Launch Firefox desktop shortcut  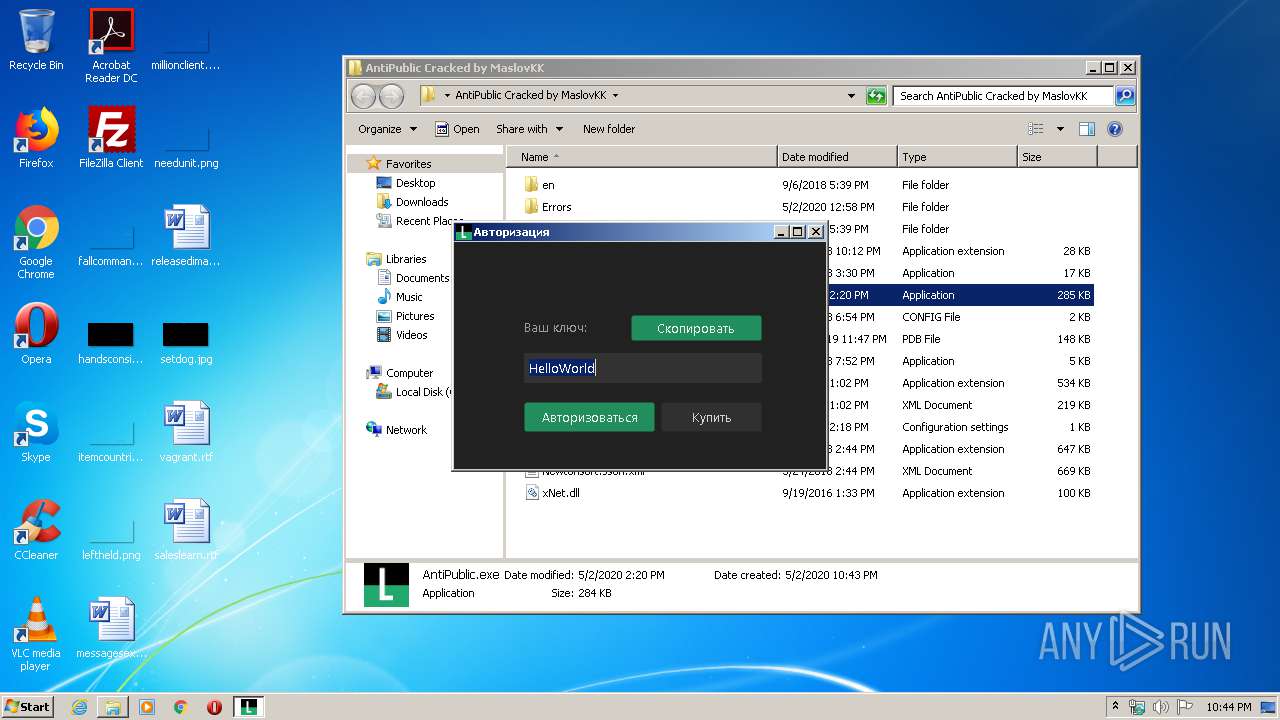tap(36, 138)
